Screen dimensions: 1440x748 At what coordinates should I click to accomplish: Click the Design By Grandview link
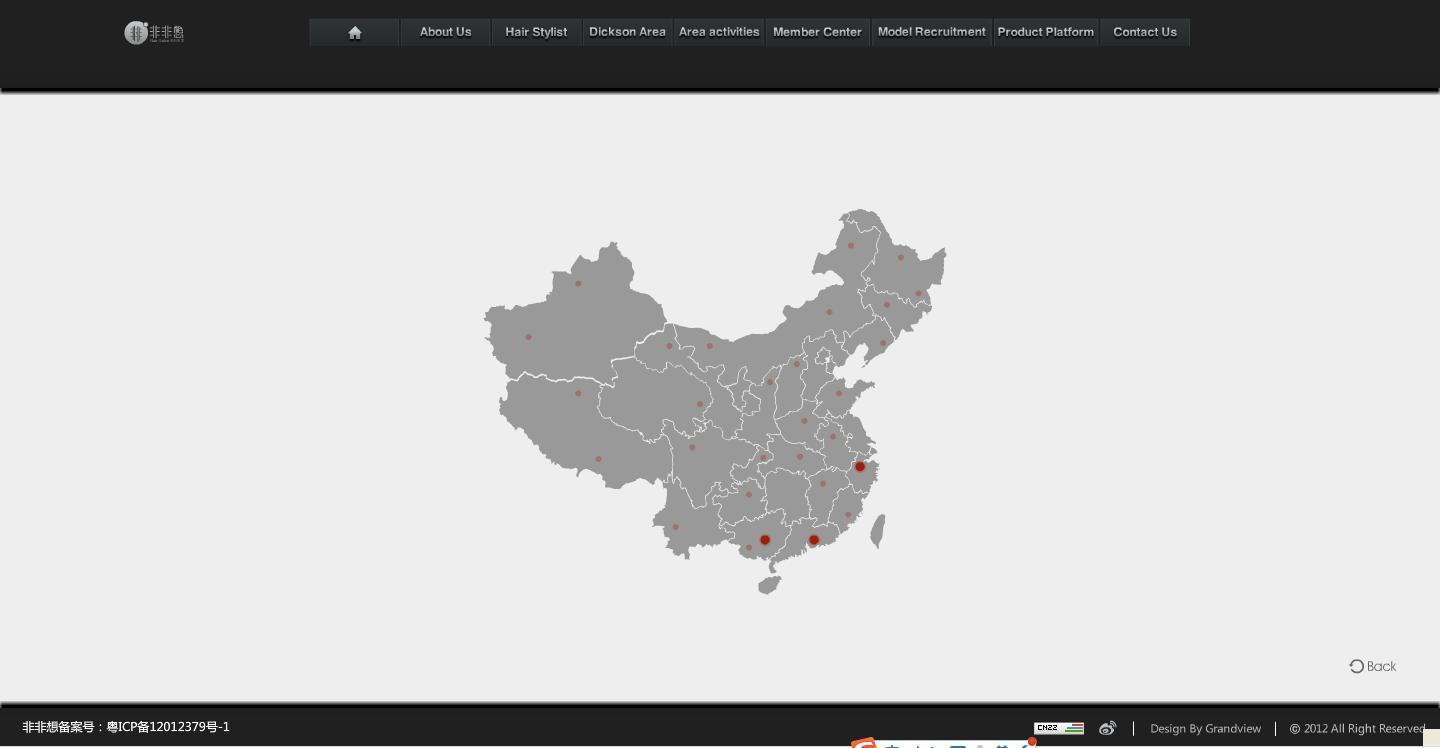(x=1205, y=728)
